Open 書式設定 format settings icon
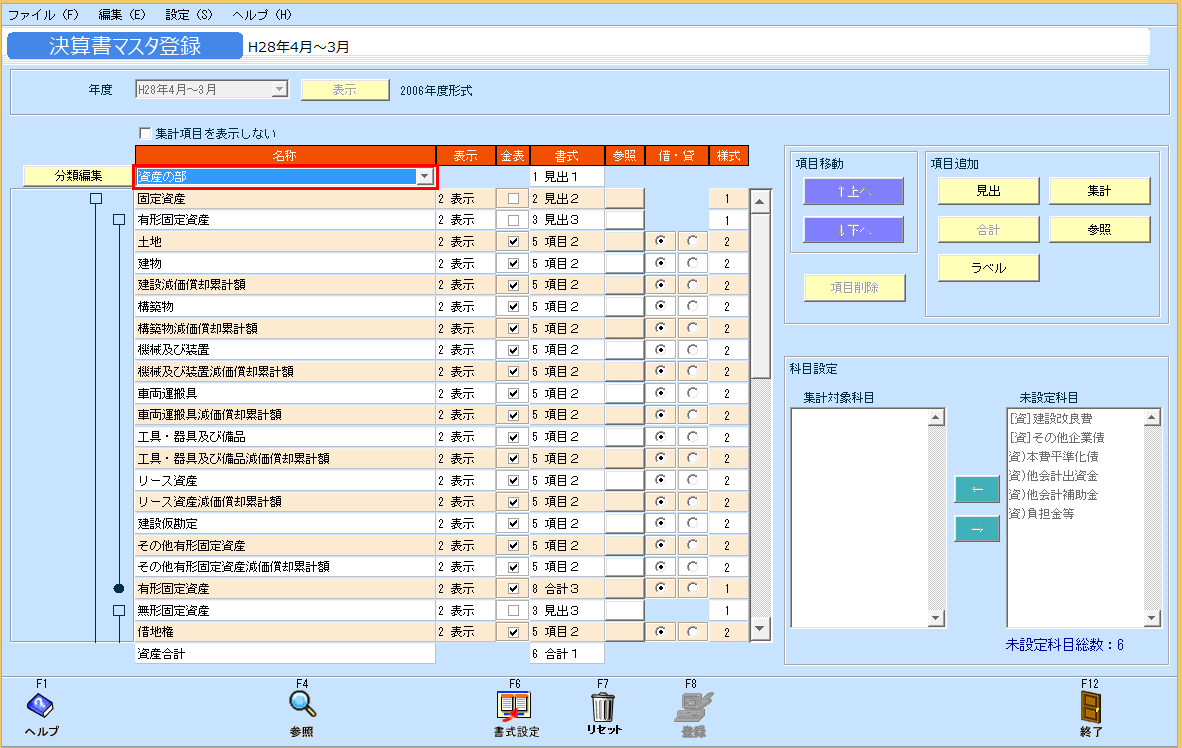Screen dimensions: 1182x748 point(515,707)
